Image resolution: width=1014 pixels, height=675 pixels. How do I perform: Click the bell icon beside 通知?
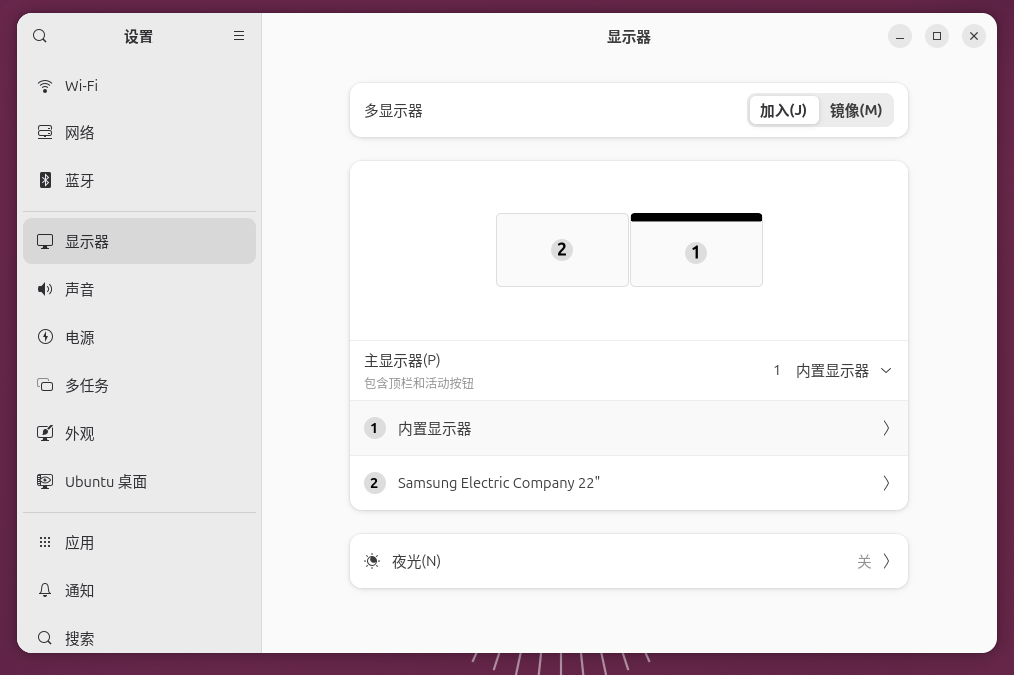[x=45, y=590]
